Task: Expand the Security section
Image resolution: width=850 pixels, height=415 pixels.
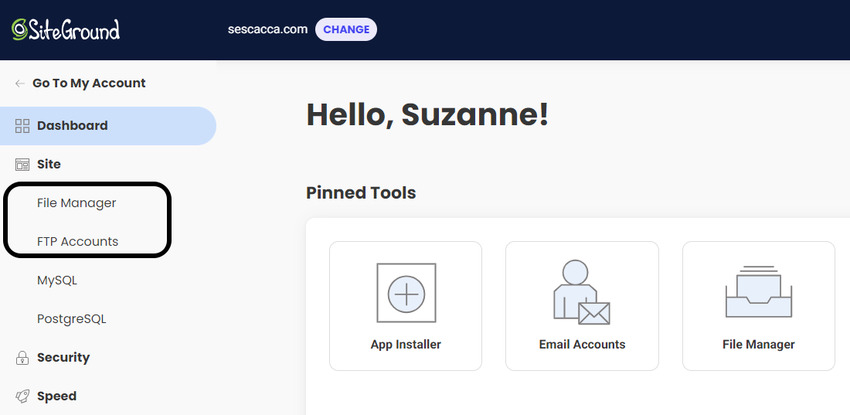Action: point(63,357)
